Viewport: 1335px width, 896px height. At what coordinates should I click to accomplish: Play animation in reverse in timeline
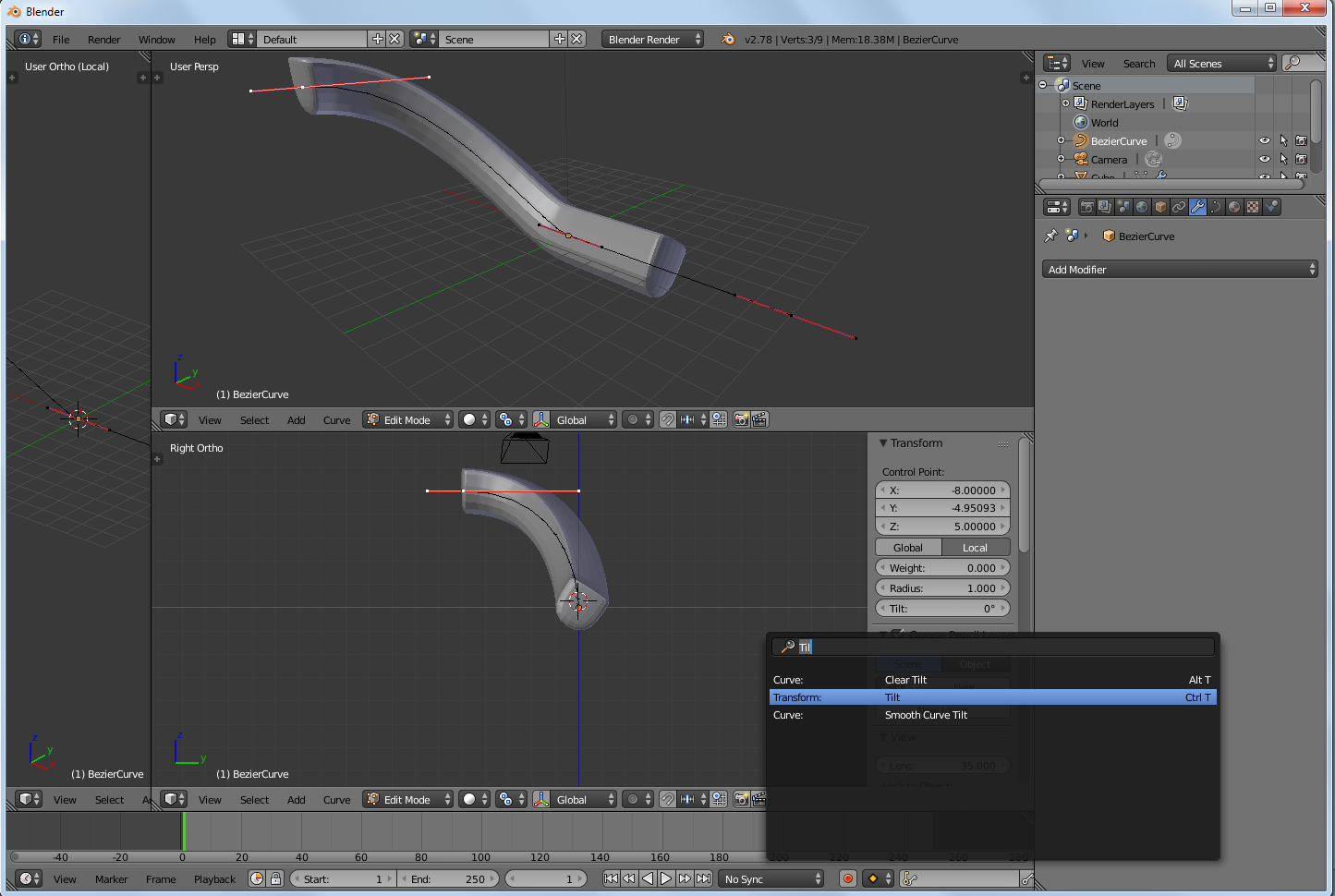pos(648,878)
